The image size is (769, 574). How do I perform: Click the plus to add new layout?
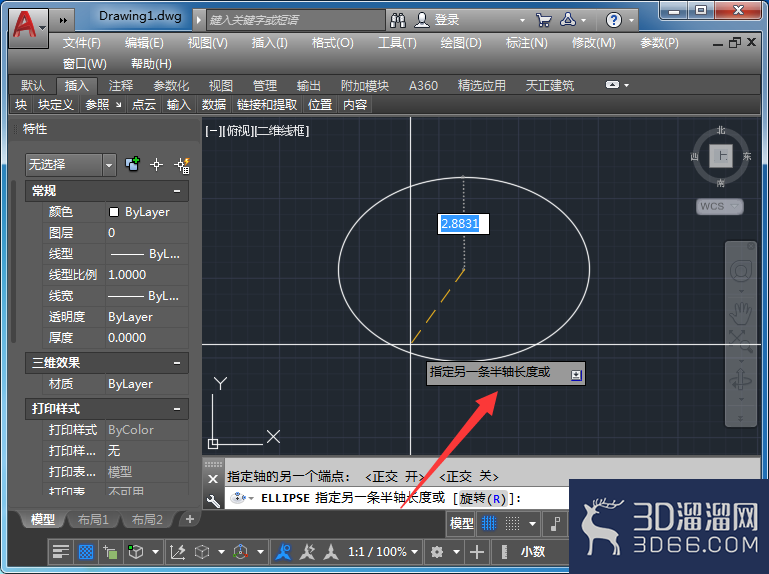(190, 519)
